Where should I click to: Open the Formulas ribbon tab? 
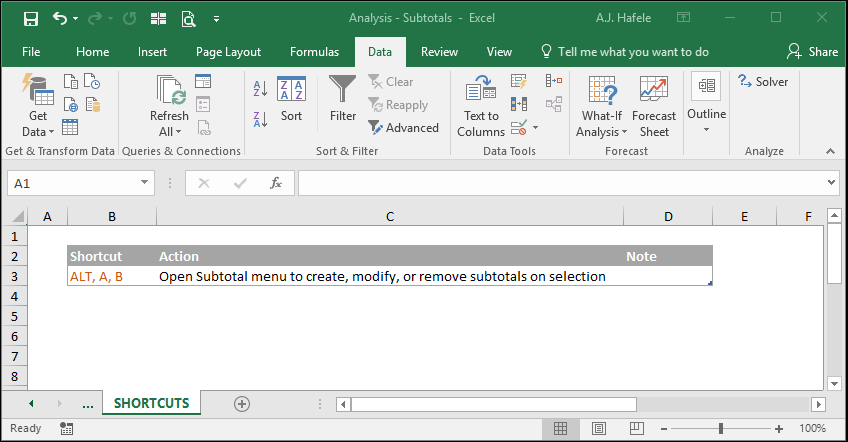pyautogui.click(x=314, y=52)
